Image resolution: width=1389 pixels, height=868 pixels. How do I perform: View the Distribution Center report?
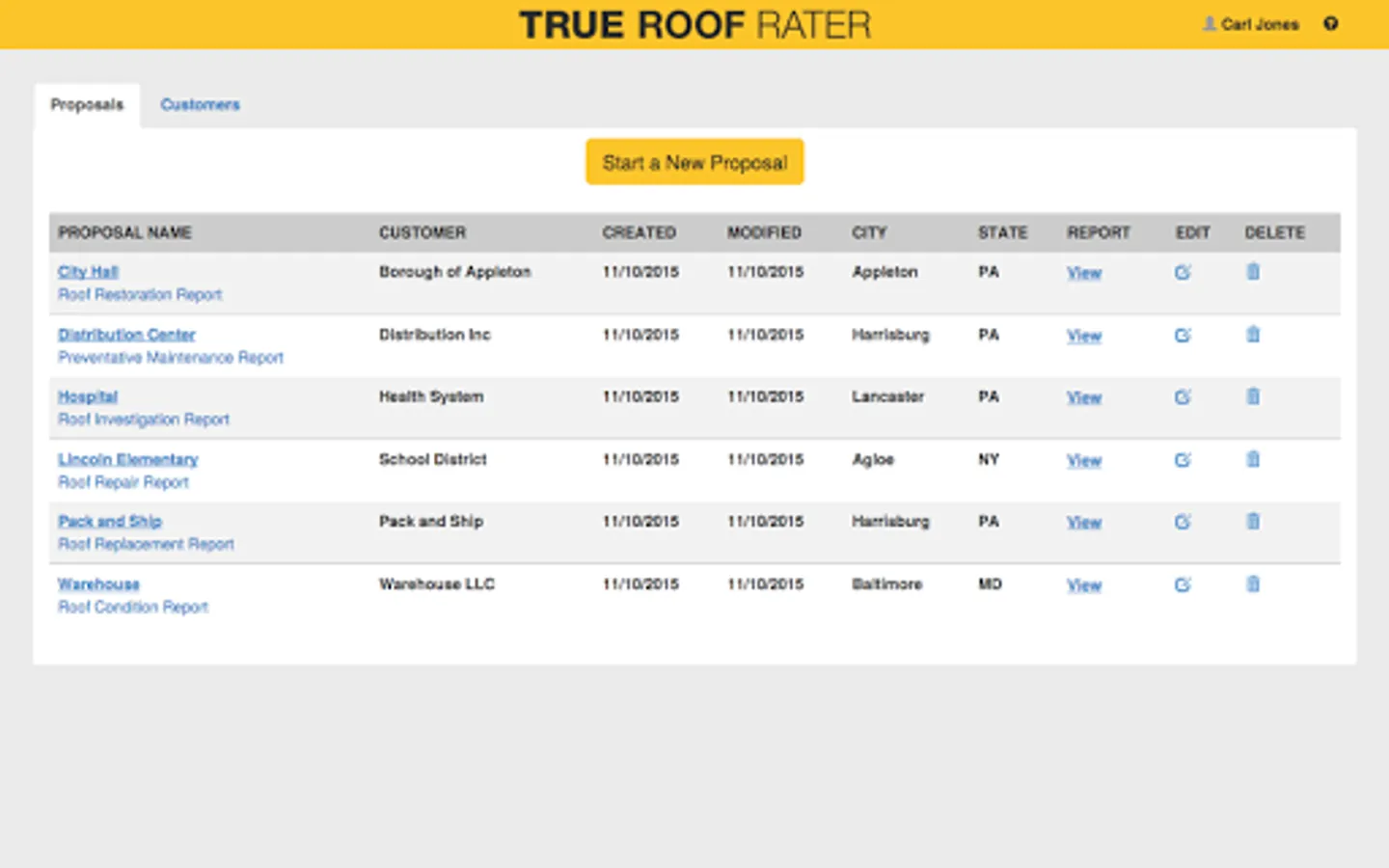[1084, 336]
